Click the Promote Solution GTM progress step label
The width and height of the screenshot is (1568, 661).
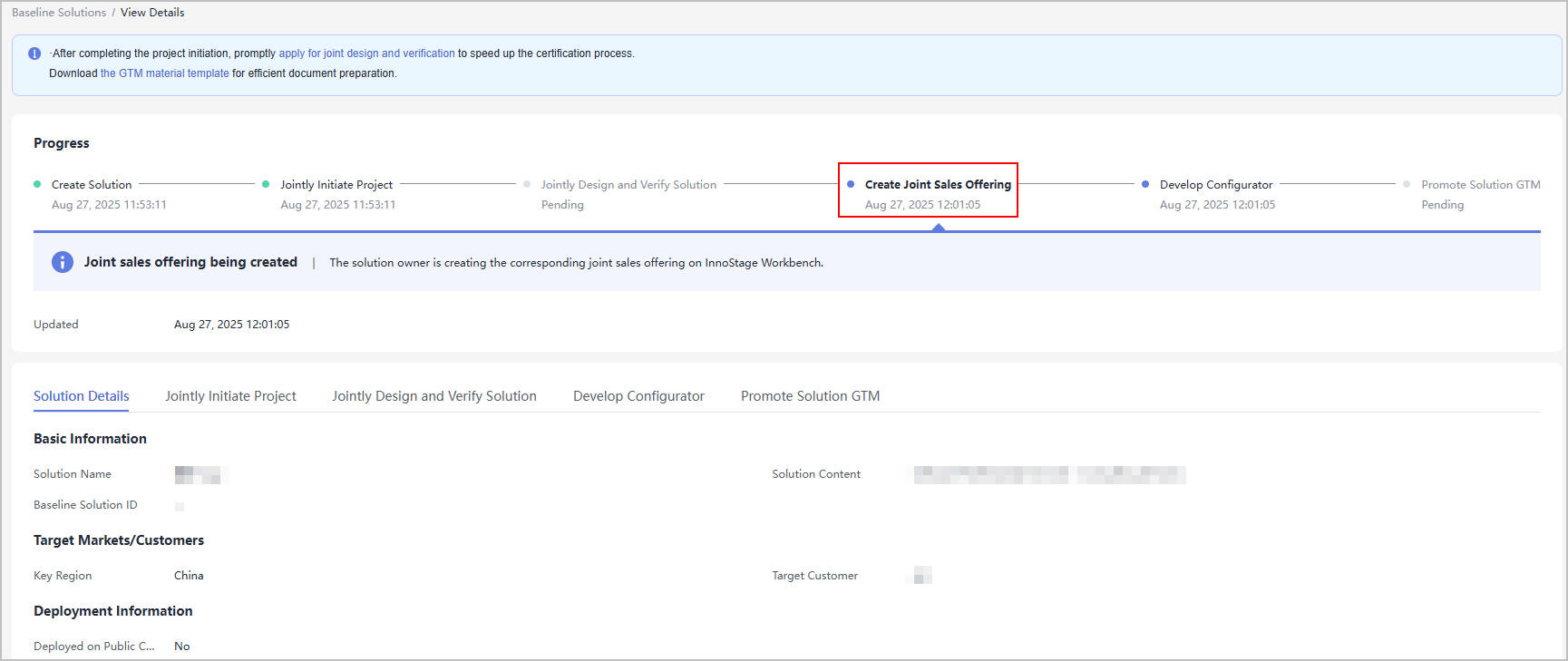coord(1480,185)
